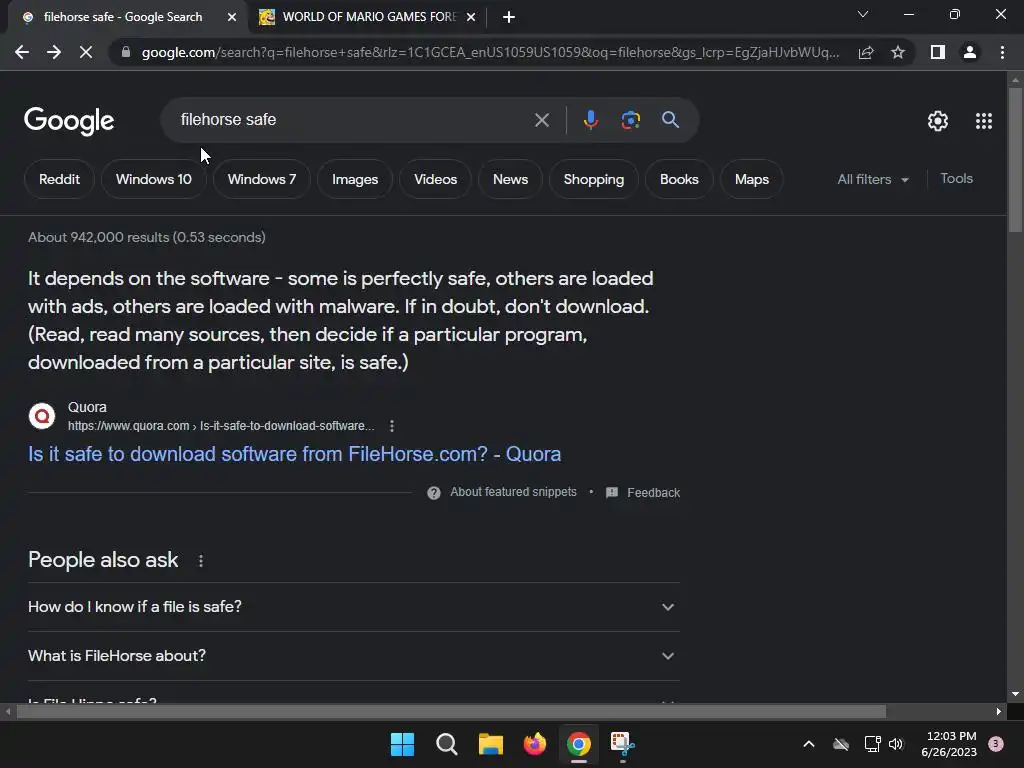Show hidden system tray icons

808,744
